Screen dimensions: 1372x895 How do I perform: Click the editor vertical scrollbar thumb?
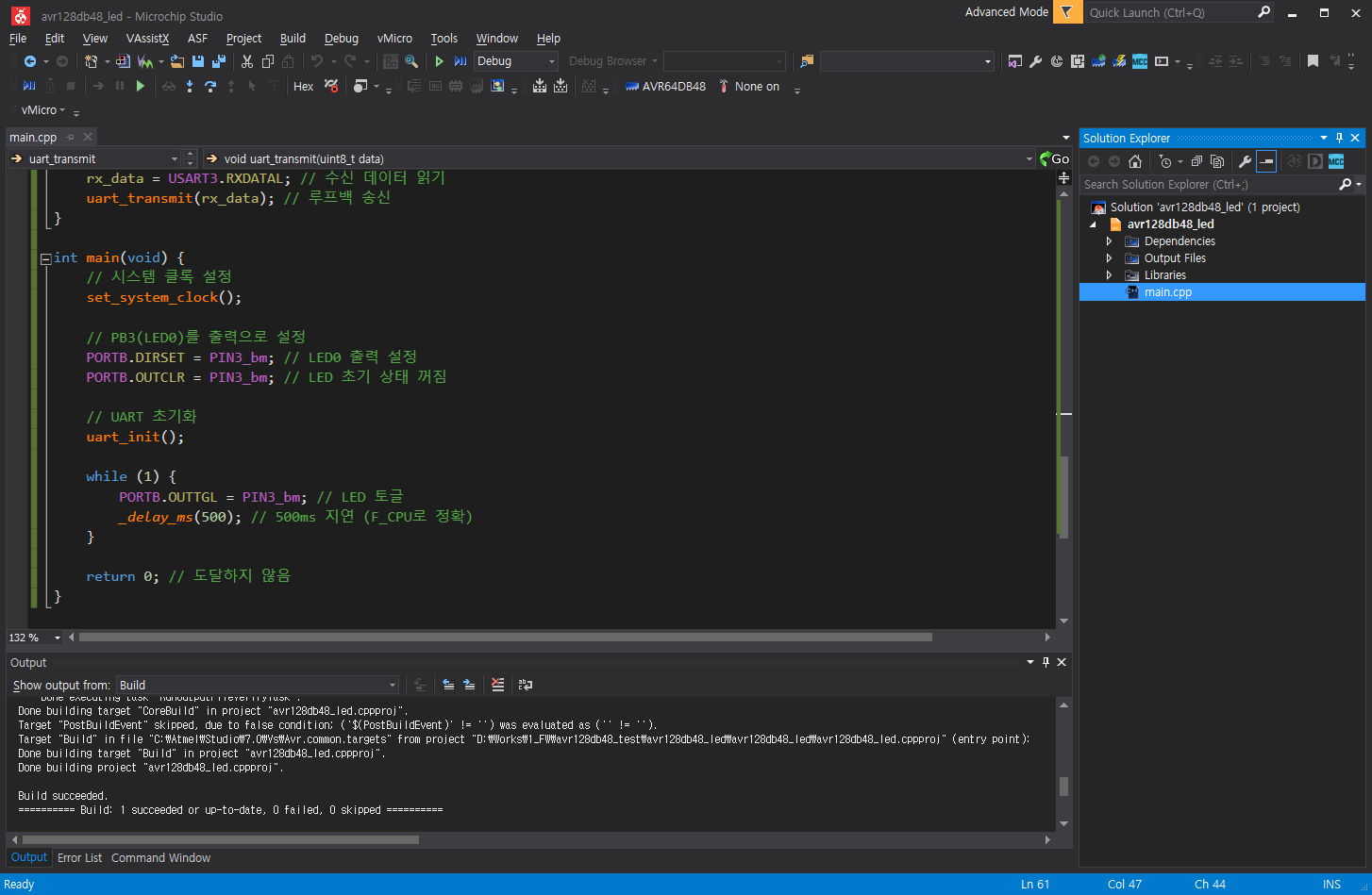coord(1064,497)
